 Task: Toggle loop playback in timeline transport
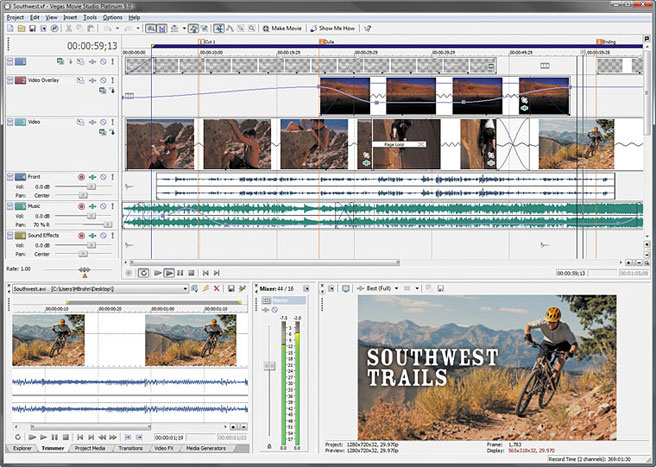144,272
